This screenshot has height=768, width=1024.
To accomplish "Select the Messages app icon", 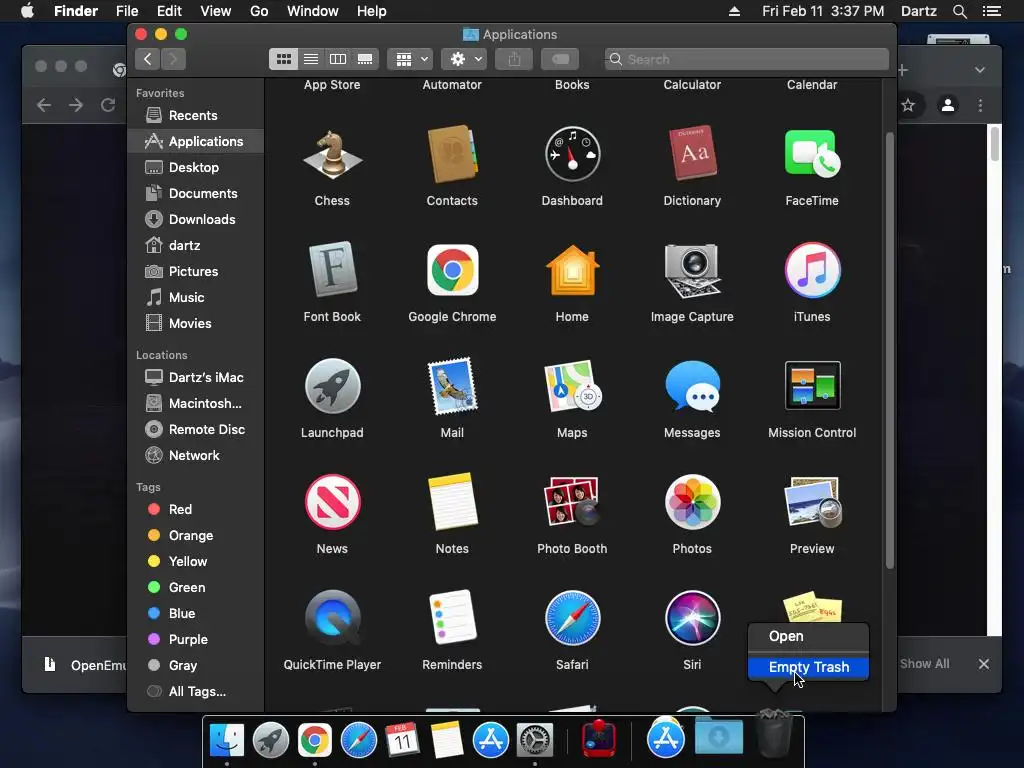I will point(692,386).
